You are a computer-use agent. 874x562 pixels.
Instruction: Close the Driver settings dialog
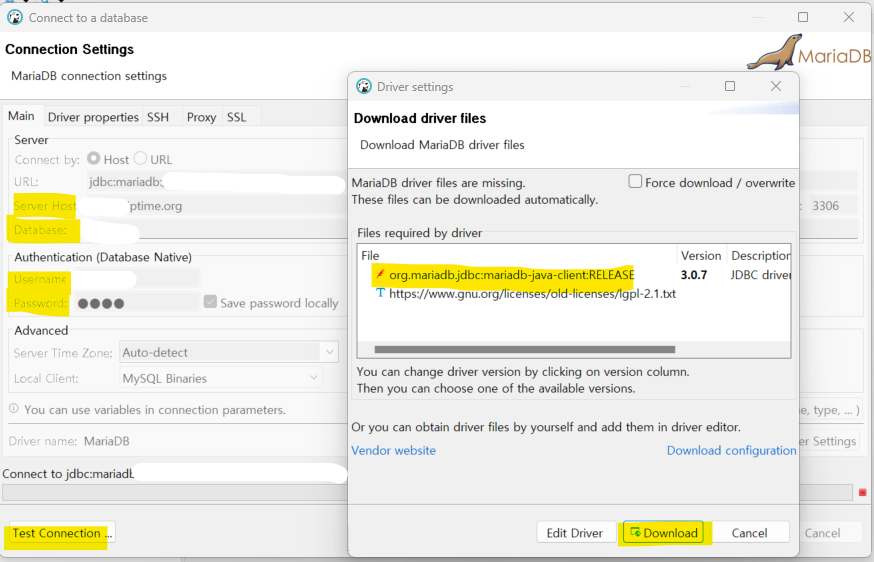coord(775,86)
